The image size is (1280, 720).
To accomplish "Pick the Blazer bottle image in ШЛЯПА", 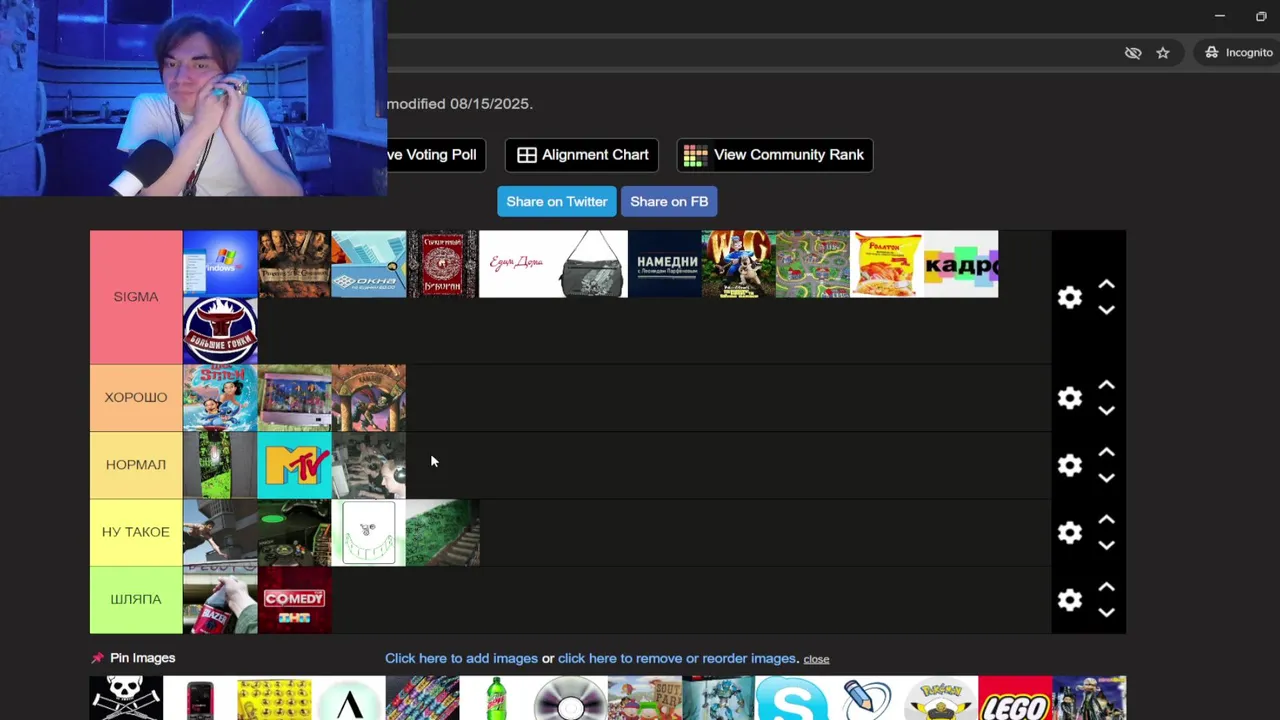I will (x=220, y=600).
